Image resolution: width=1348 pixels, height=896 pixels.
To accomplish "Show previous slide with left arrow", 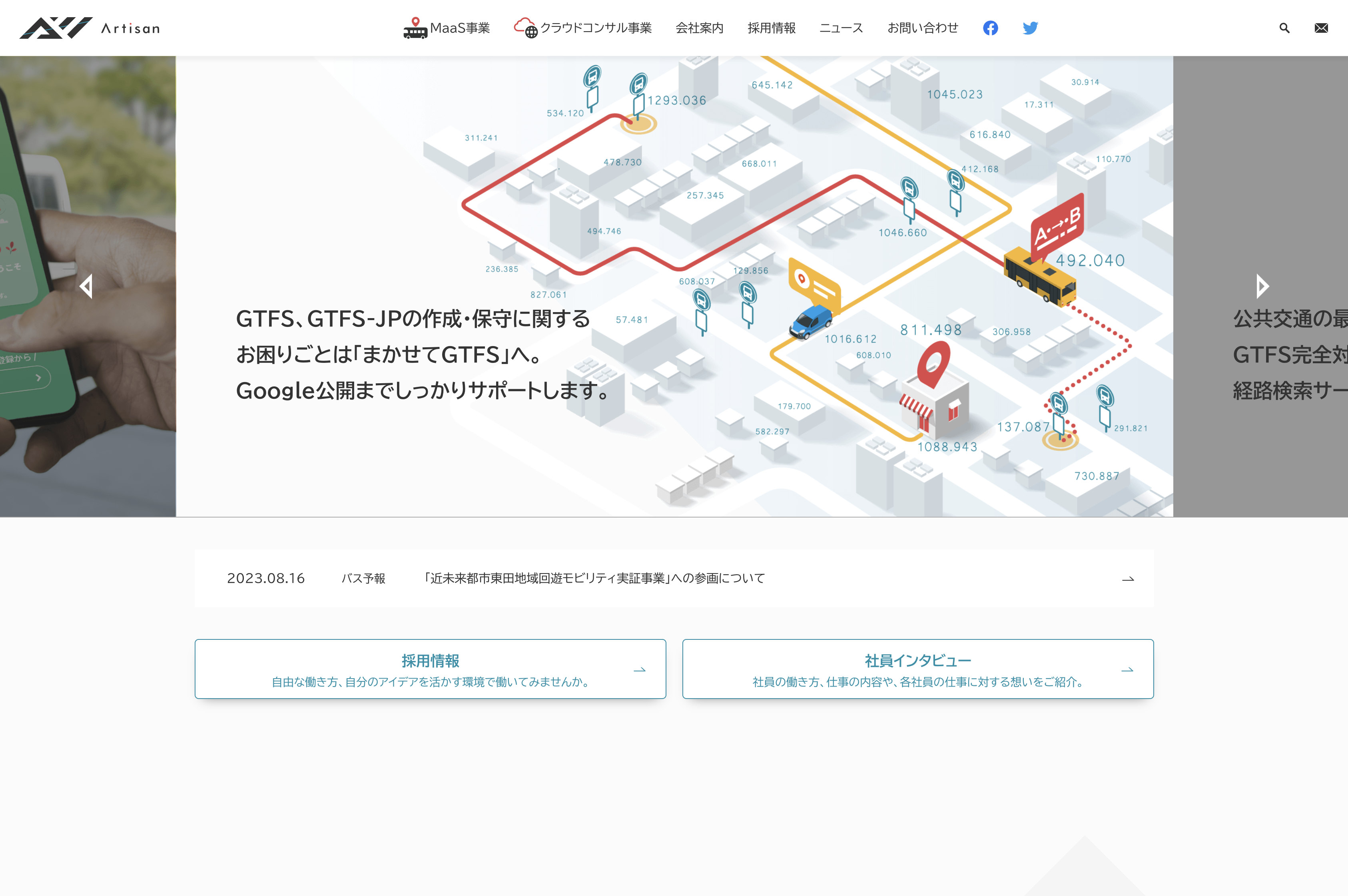I will tap(86, 286).
